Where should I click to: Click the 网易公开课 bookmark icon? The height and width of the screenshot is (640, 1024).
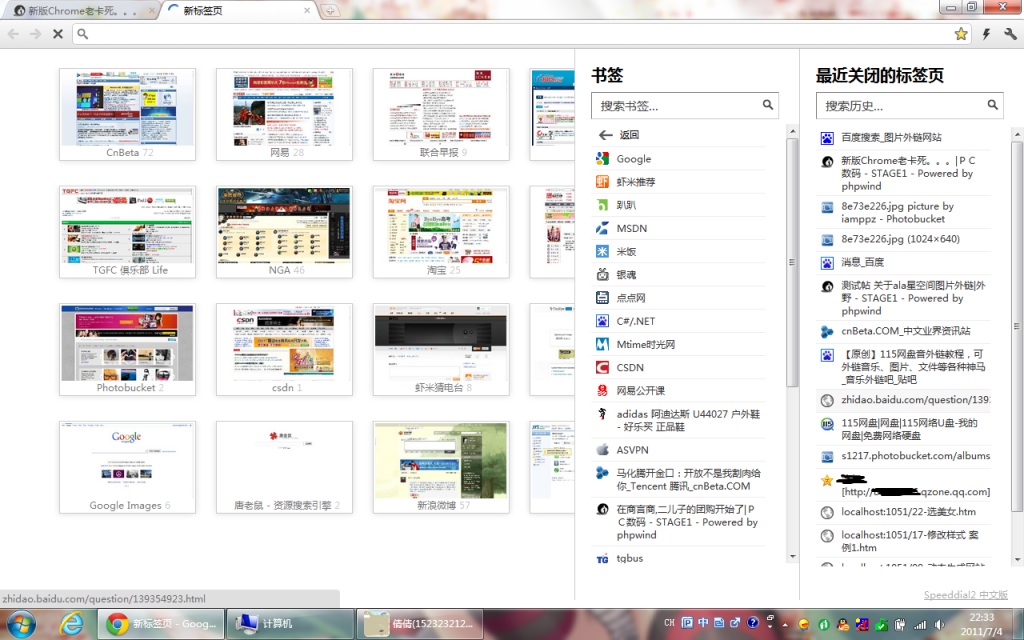(x=602, y=391)
